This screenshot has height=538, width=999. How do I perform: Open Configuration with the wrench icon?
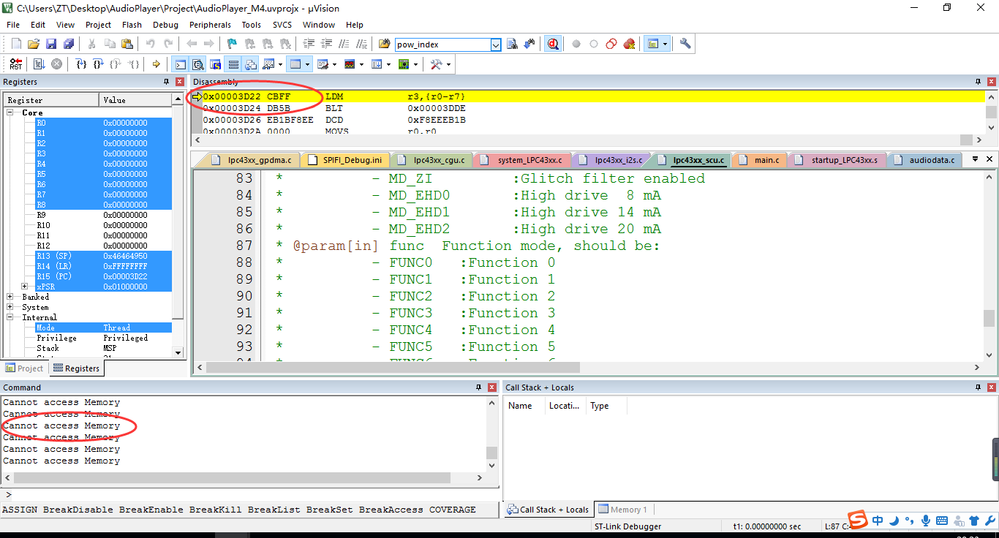[685, 44]
